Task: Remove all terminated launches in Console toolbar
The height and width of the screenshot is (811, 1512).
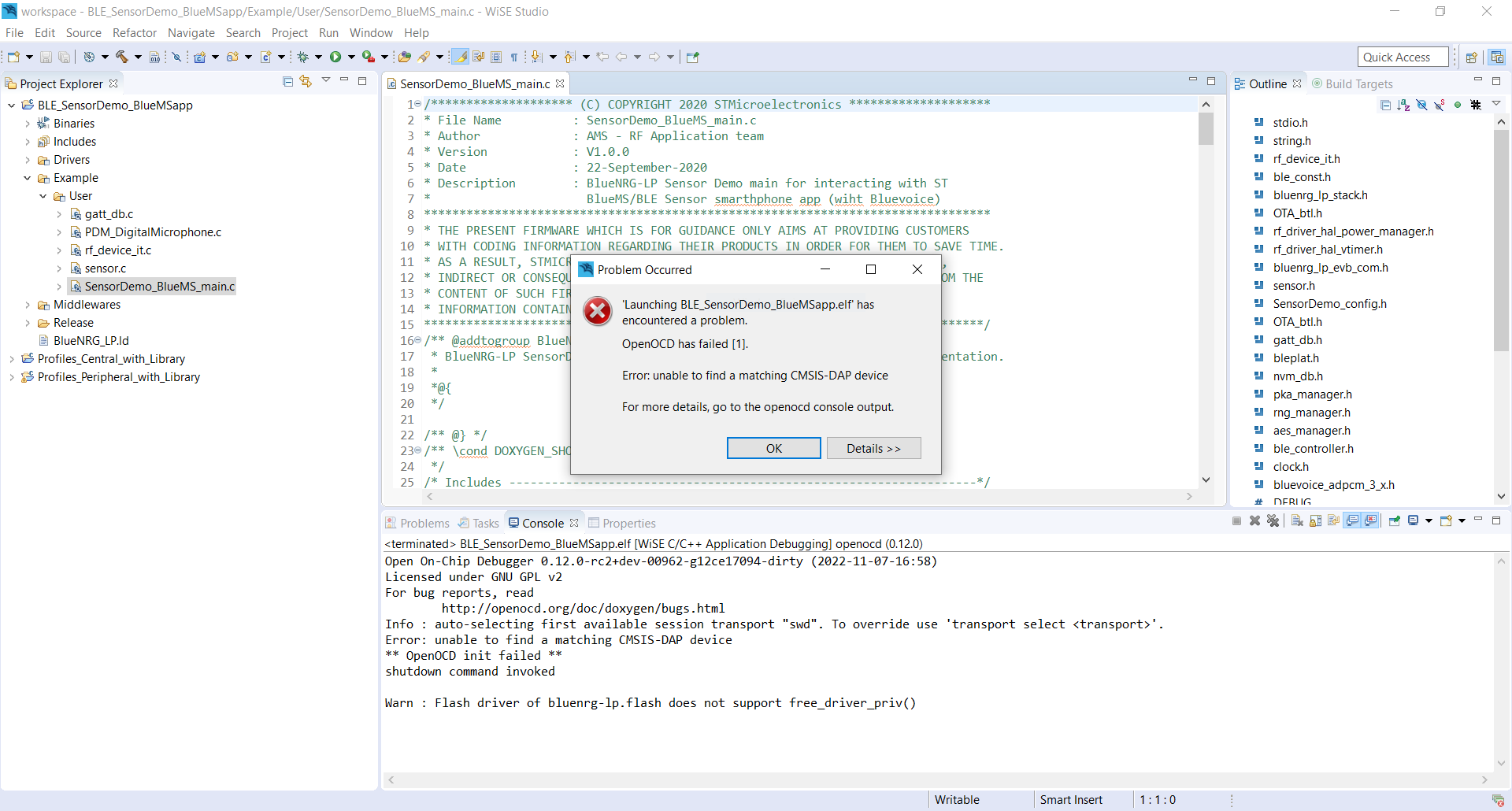Action: (x=1273, y=520)
